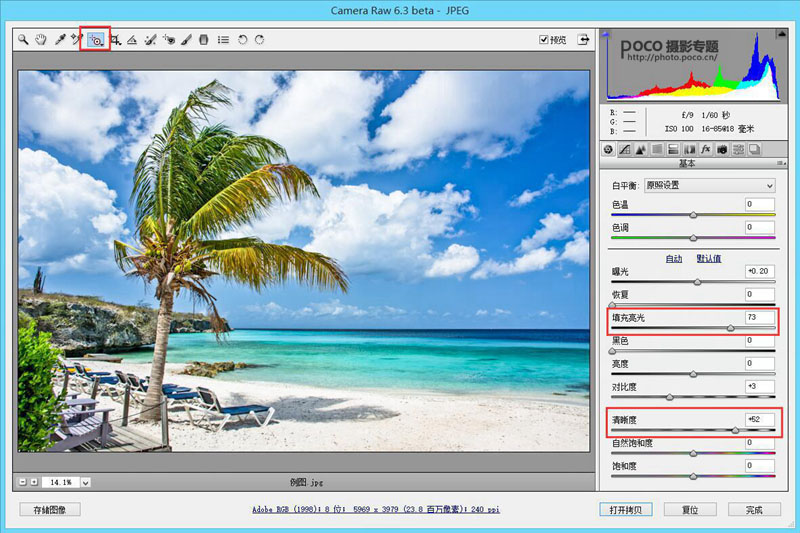Choose the Color Sampler tool

point(77,39)
